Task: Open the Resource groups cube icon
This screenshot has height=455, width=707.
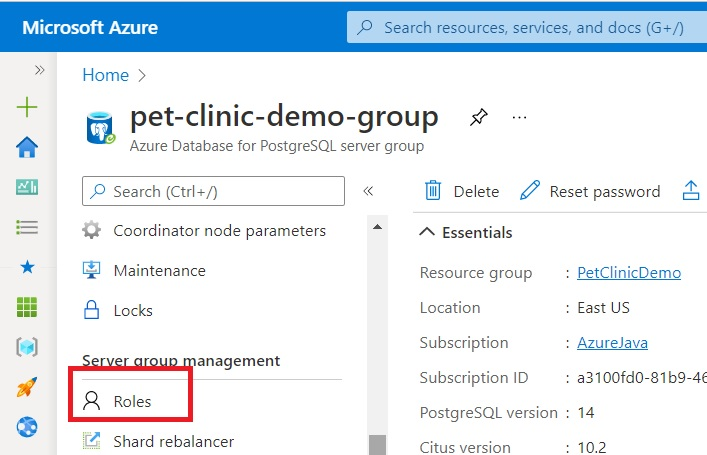Action: [27, 347]
